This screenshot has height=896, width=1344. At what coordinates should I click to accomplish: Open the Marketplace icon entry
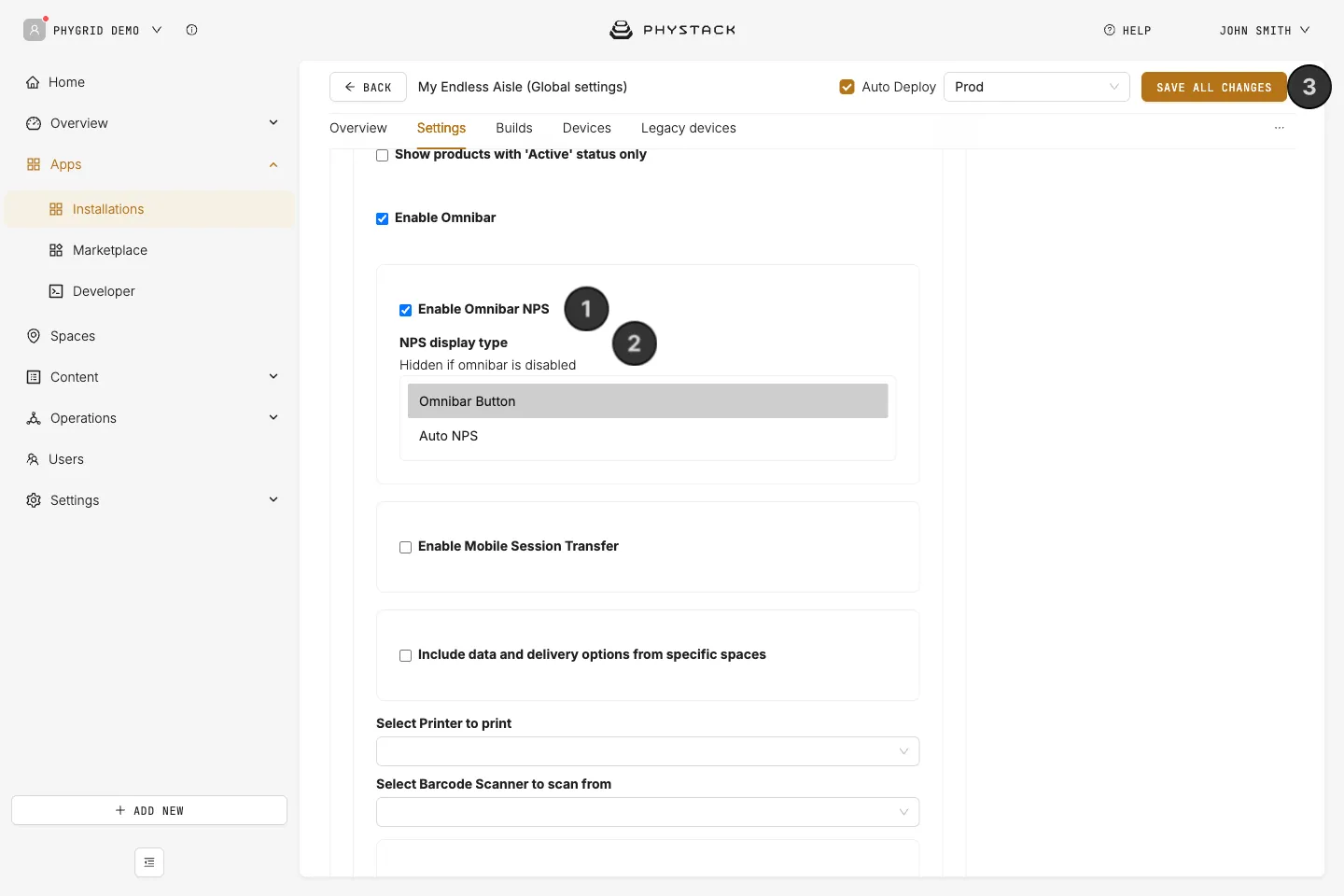point(56,250)
